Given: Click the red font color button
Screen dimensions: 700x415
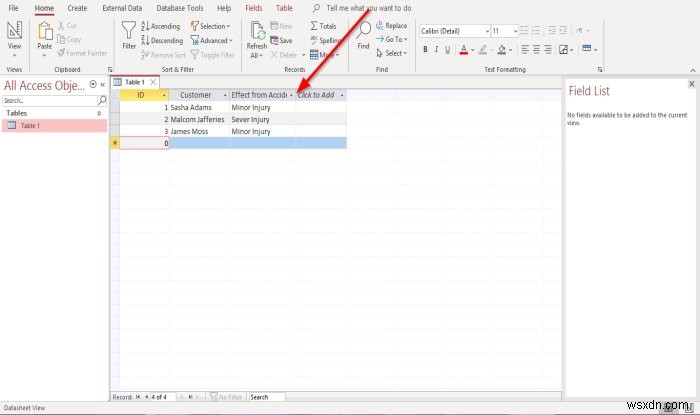Looking at the screenshot, I should [x=464, y=50].
